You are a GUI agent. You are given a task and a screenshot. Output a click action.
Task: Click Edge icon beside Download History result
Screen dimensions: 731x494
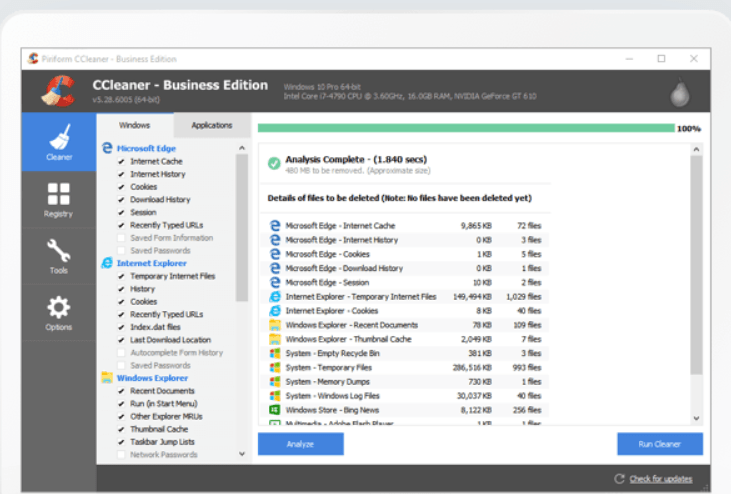(275, 268)
